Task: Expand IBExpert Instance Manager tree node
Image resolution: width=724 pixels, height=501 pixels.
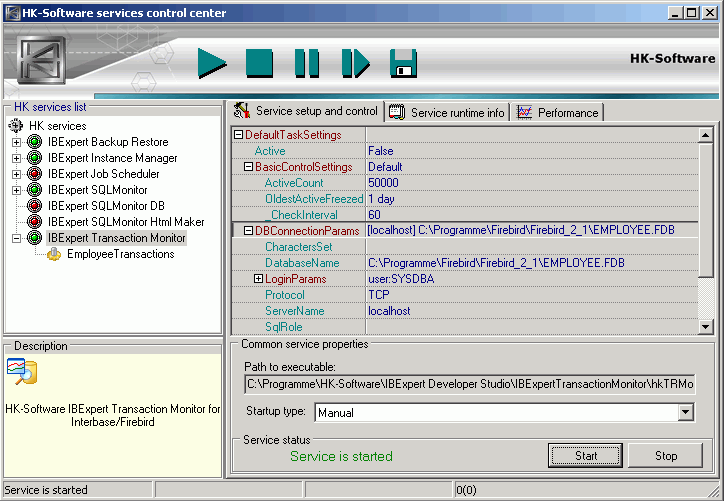Action: (16, 158)
